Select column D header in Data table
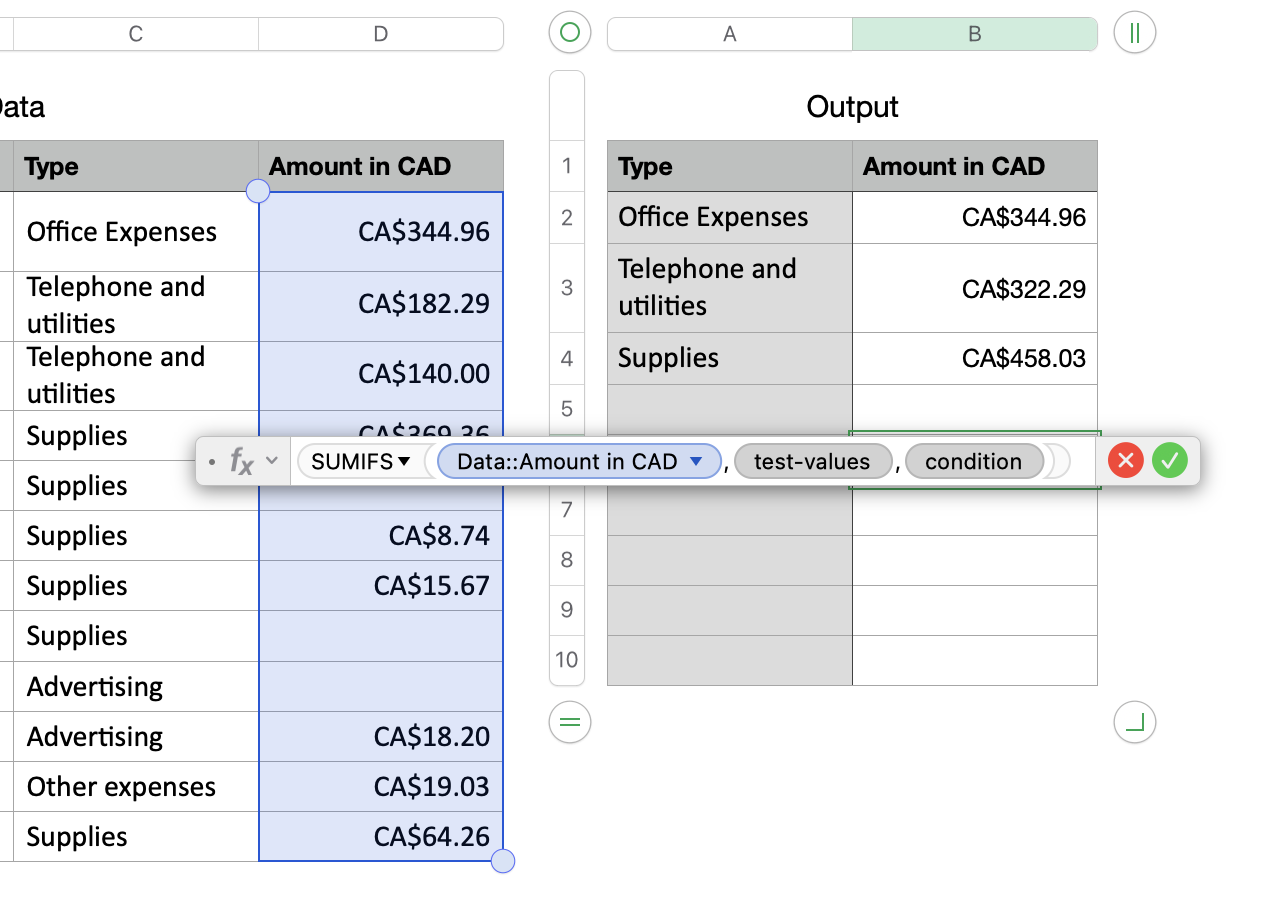Viewport: 1272px width, 908px height. 380,34
